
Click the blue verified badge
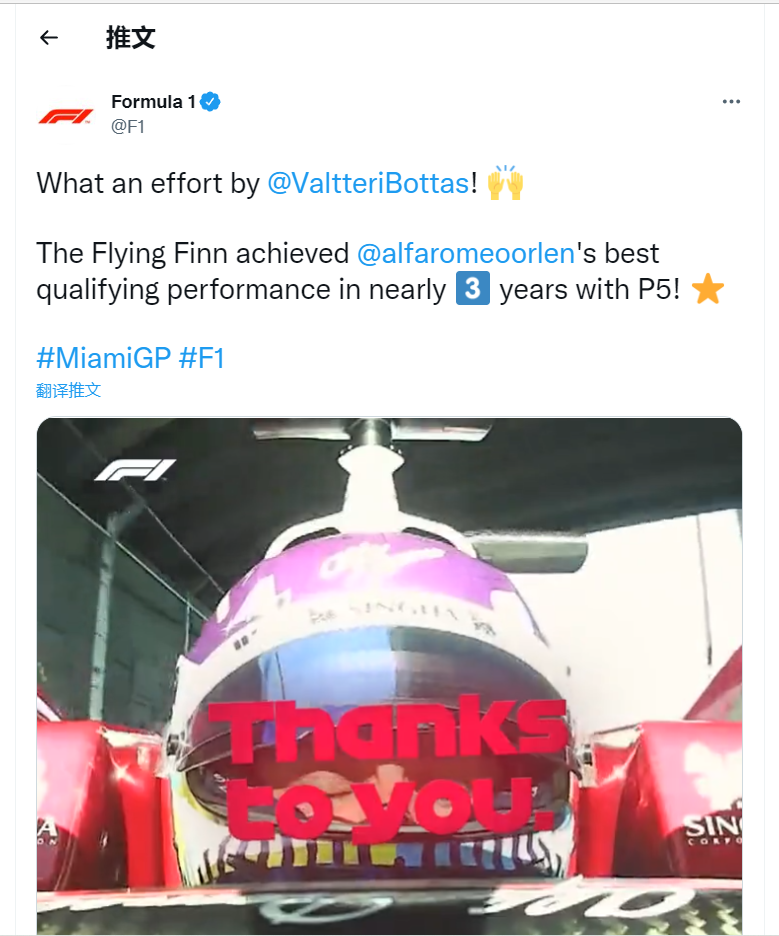(211, 101)
